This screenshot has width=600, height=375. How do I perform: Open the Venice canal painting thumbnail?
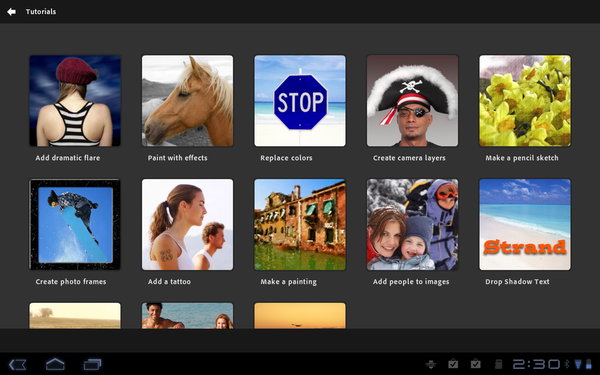300,225
